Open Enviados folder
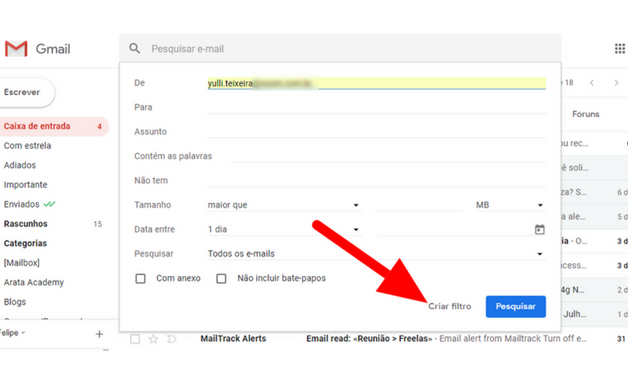The image size is (628, 380). click(22, 204)
